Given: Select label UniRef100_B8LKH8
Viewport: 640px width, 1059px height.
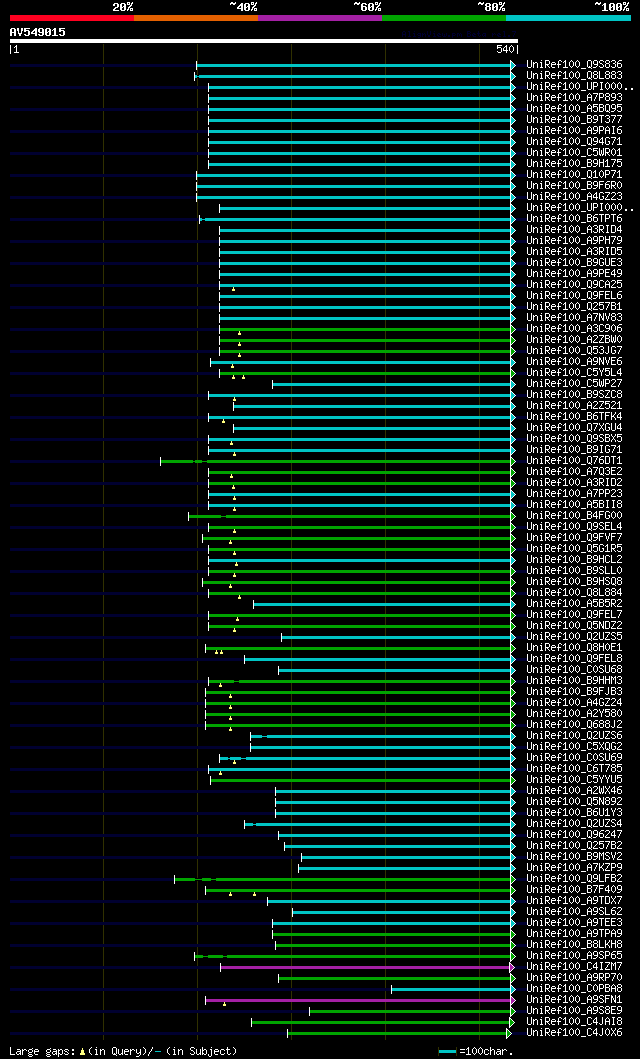Looking at the screenshot, I should click(575, 946).
